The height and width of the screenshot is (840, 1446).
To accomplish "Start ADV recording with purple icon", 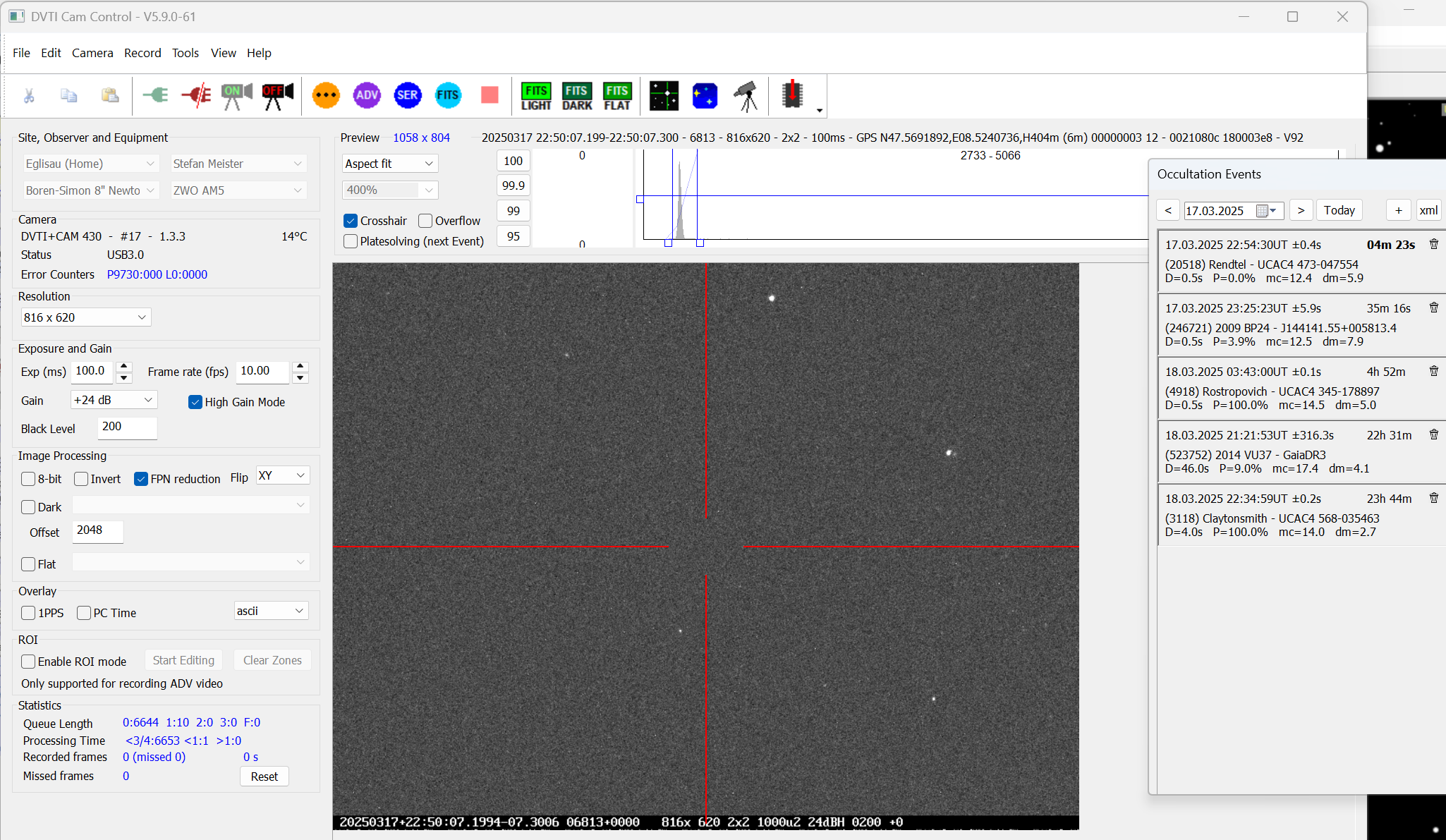I will pyautogui.click(x=367, y=95).
